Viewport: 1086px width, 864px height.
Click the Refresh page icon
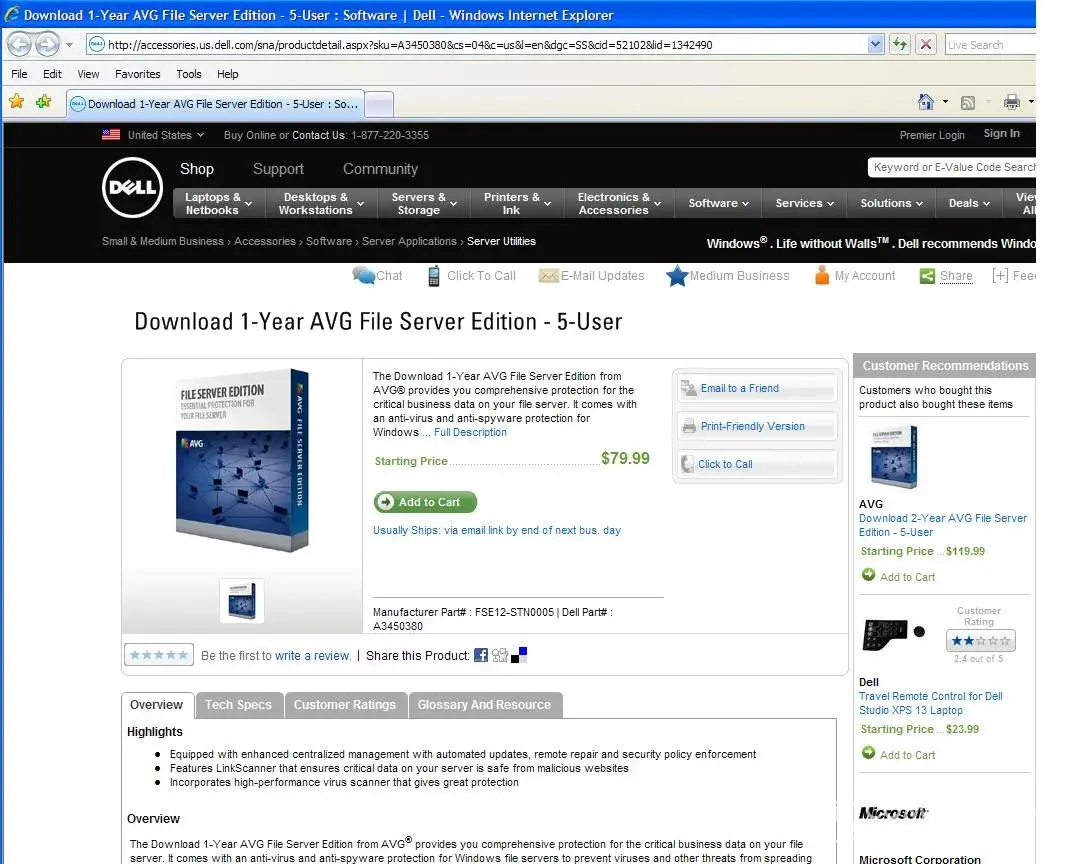[x=900, y=44]
